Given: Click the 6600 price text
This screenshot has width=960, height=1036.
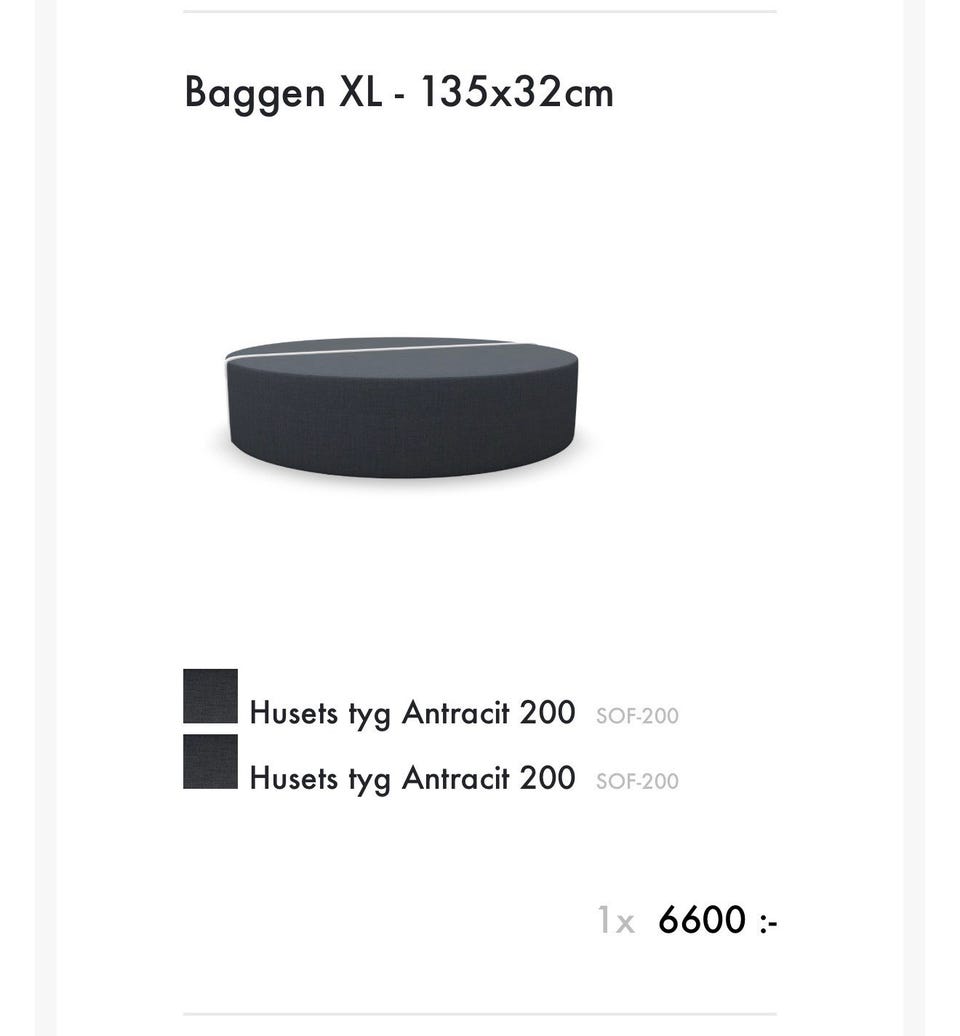Looking at the screenshot, I should pos(718,919).
